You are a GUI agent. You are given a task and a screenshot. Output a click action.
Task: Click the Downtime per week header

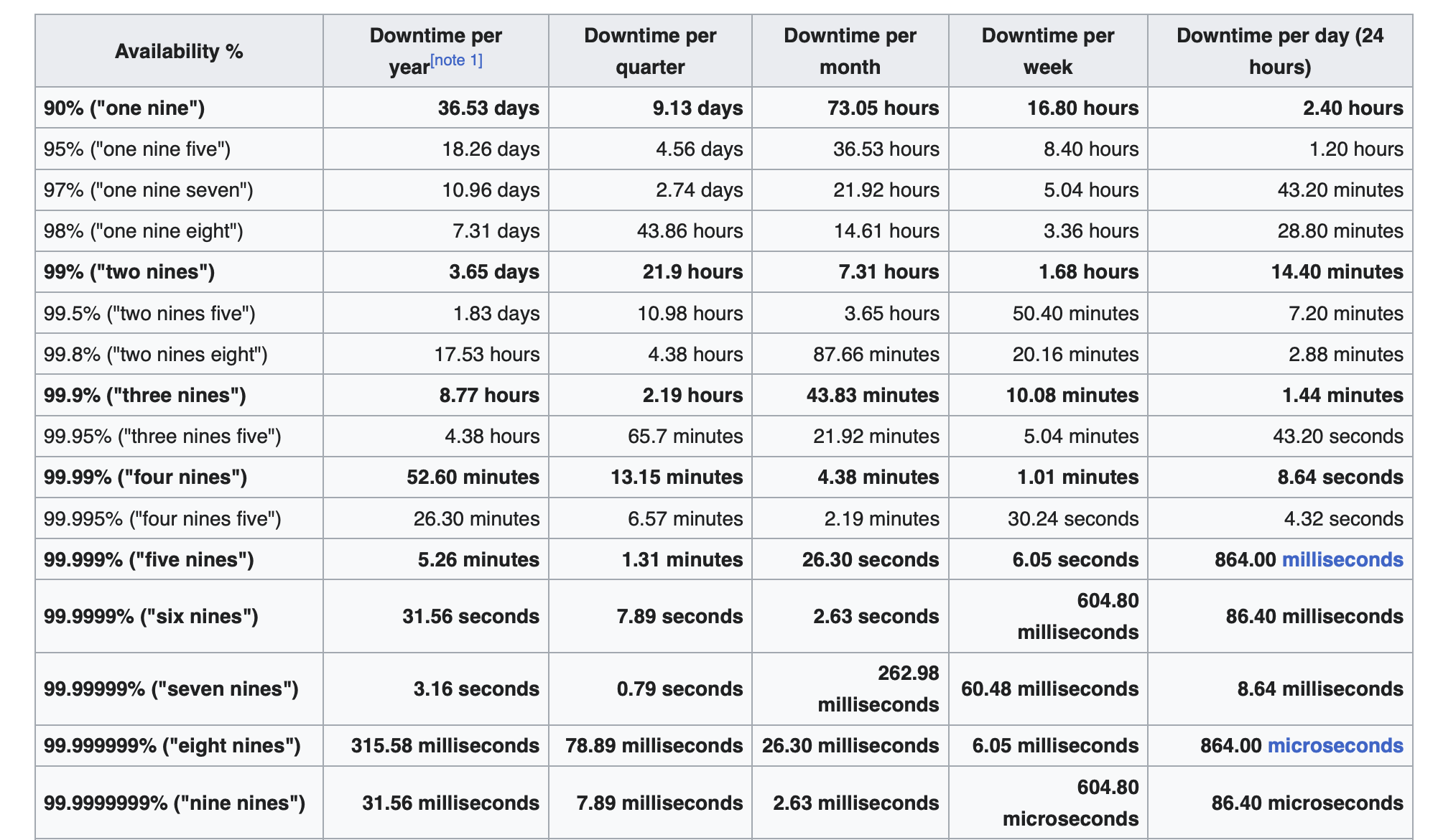coord(1048,52)
